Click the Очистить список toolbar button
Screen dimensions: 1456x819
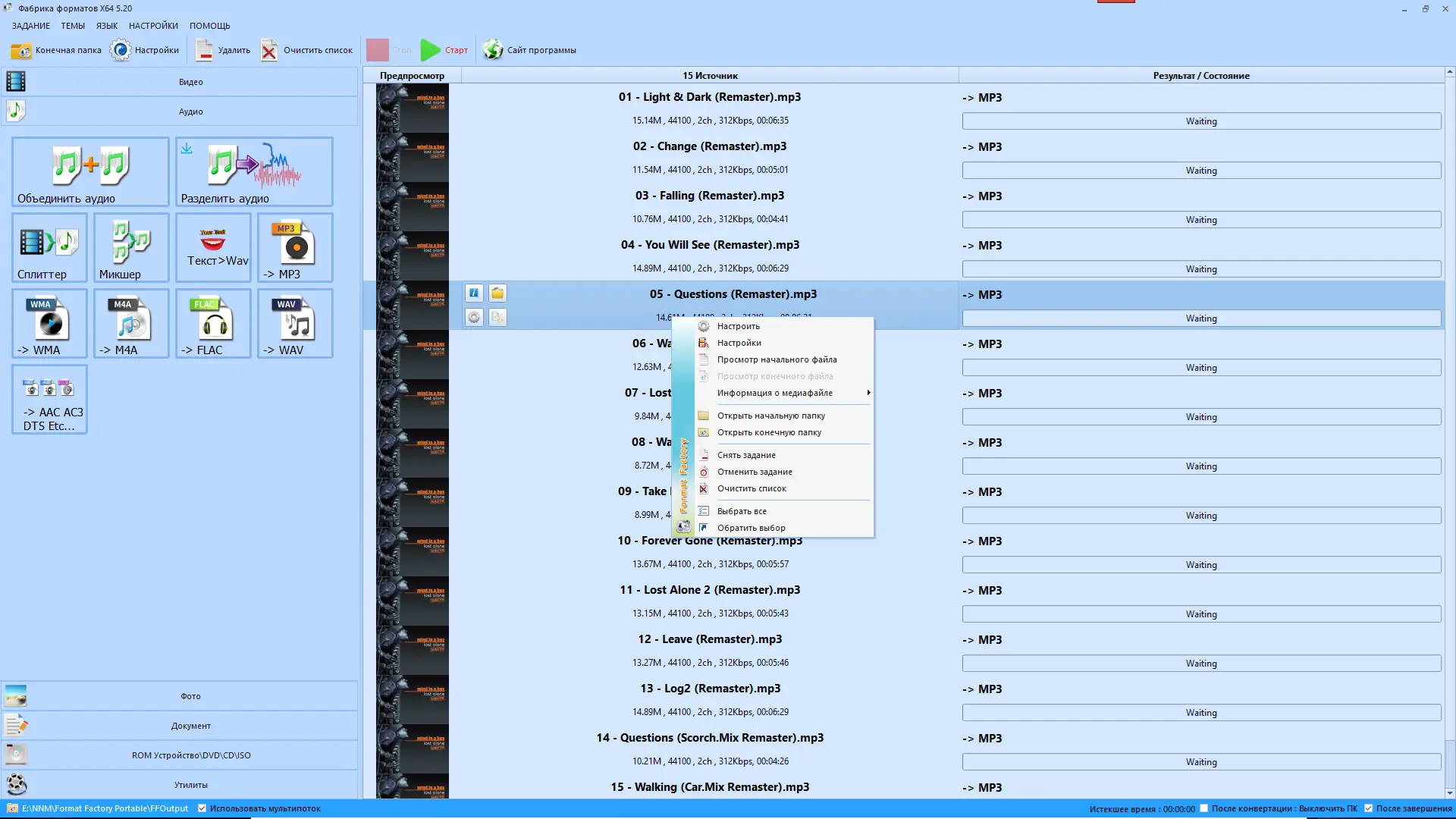[x=307, y=50]
